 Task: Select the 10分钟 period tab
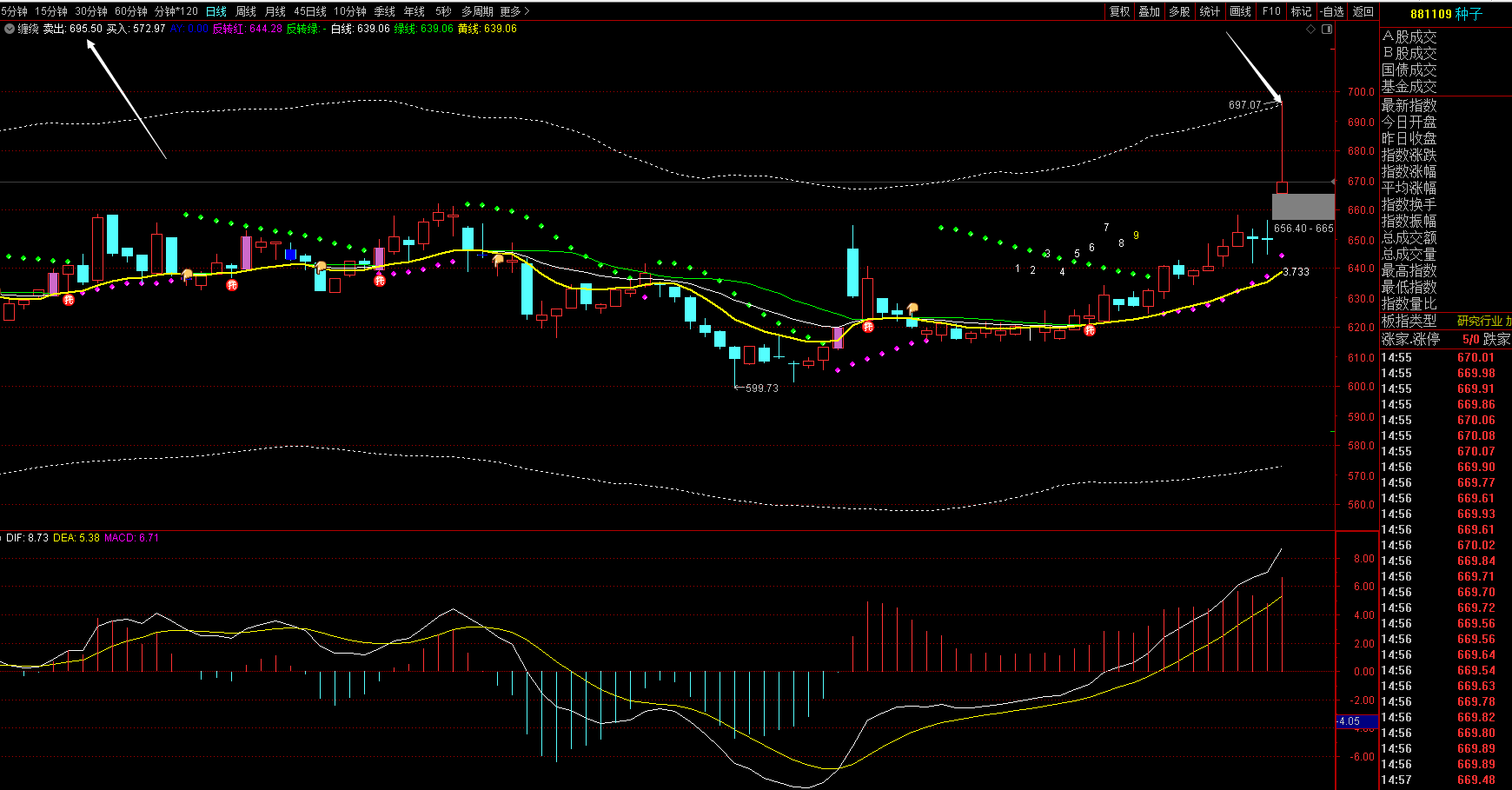pyautogui.click(x=349, y=11)
